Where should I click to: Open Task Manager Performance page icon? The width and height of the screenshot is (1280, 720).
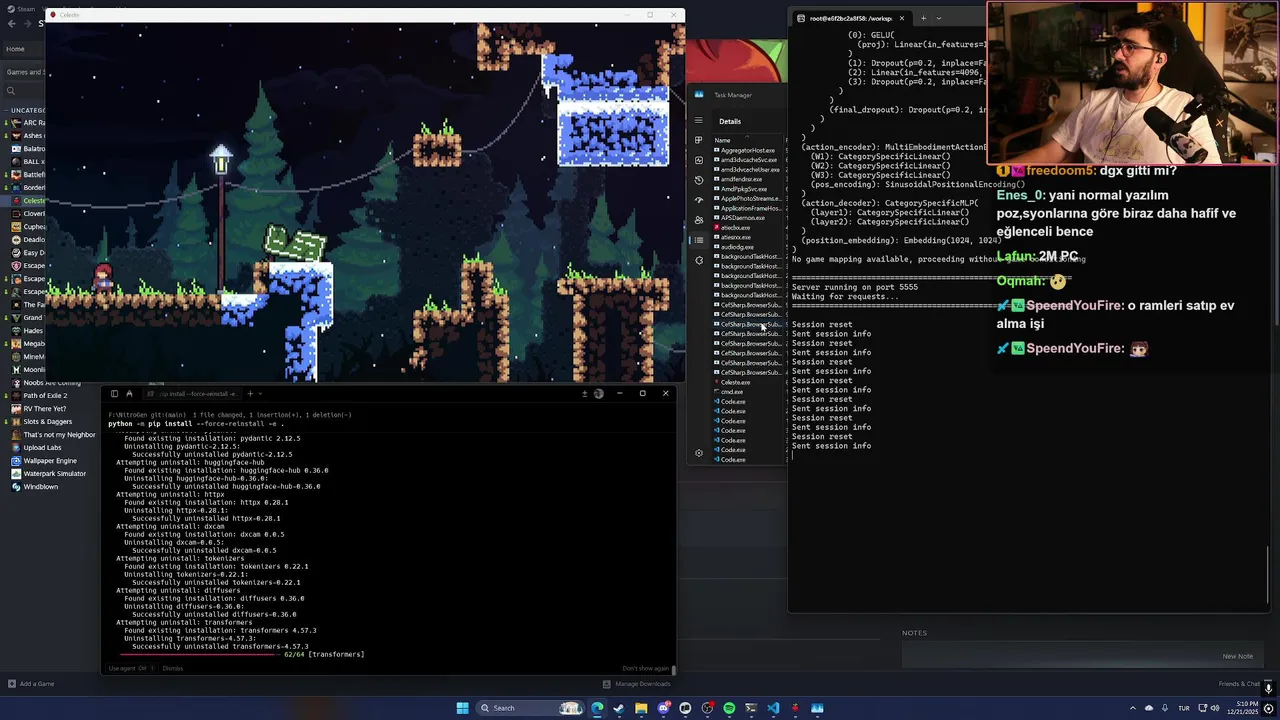click(x=699, y=160)
